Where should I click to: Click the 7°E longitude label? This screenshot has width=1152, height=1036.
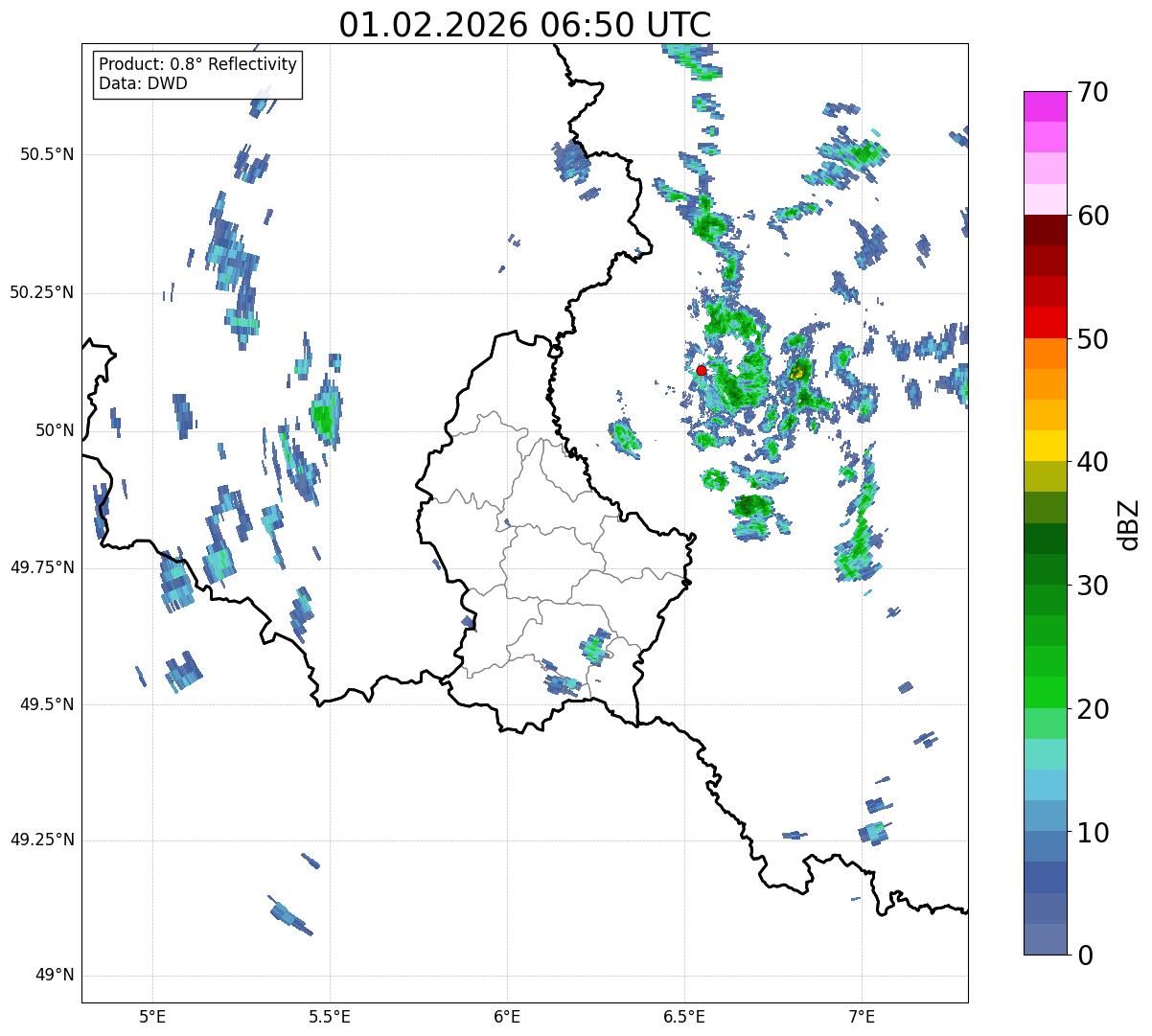862,1016
